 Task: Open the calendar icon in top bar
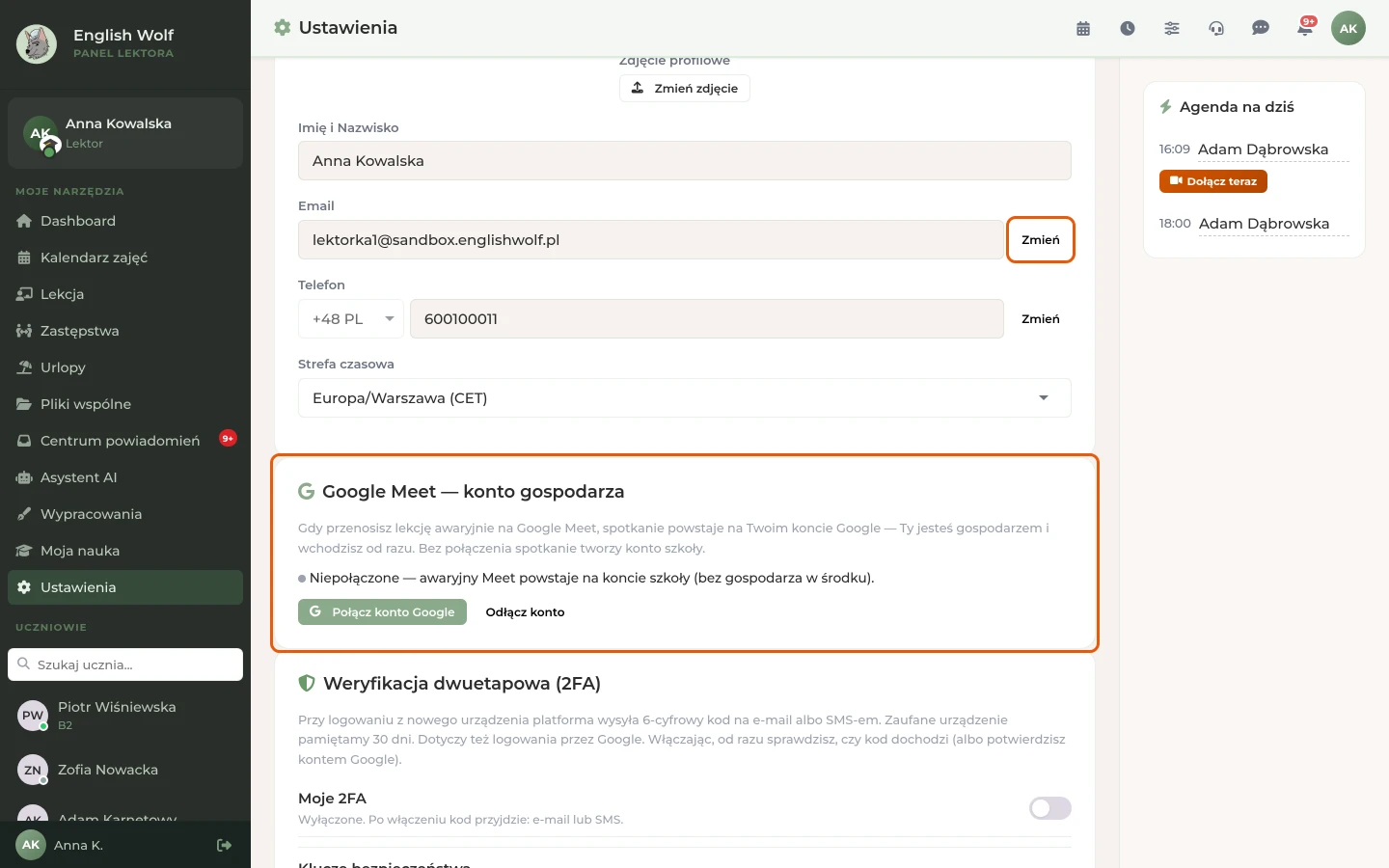tap(1083, 29)
